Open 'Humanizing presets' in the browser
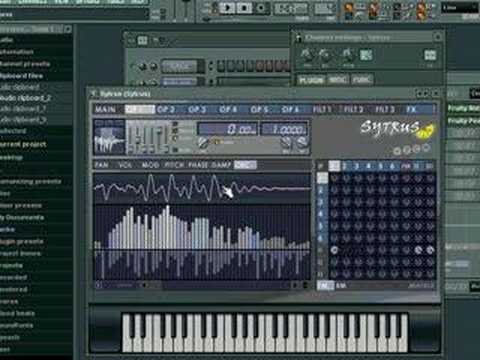This screenshot has width=480, height=360. tap(30, 182)
